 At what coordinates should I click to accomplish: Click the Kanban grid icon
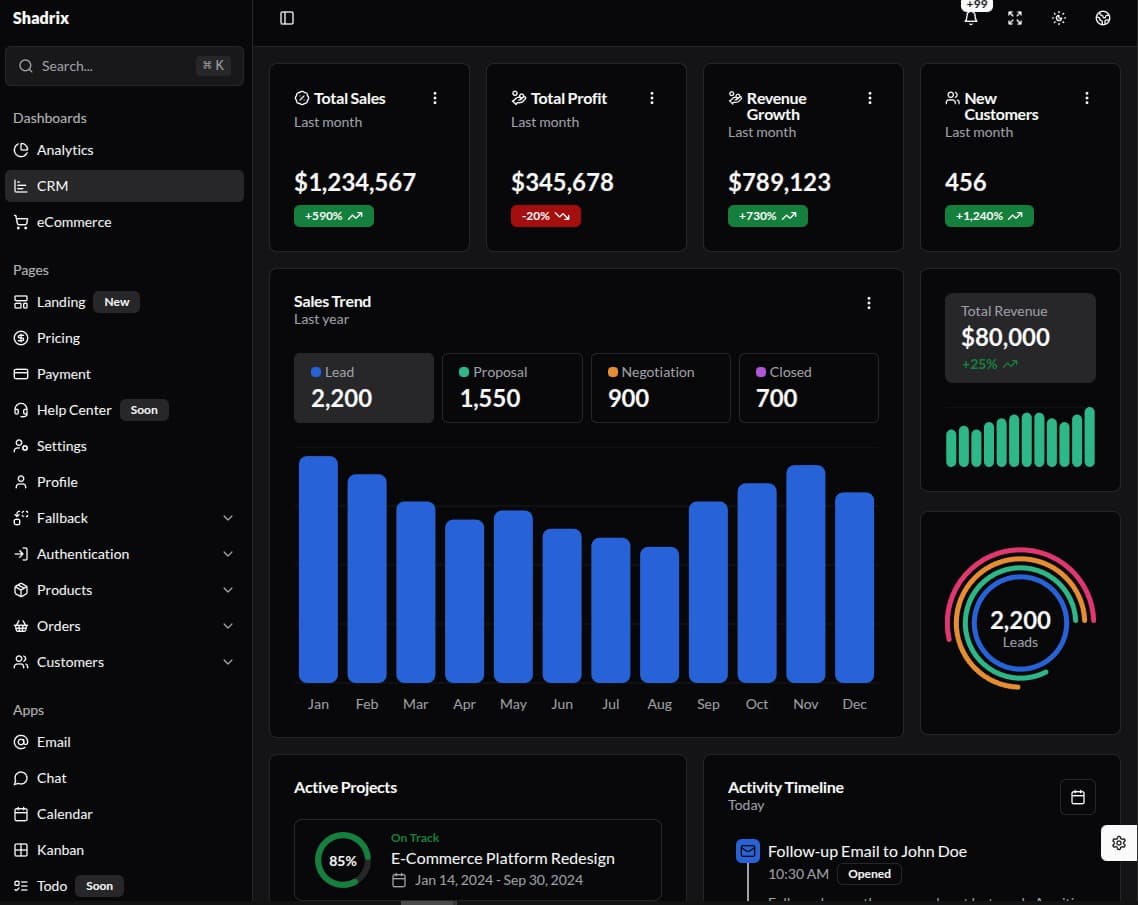point(21,850)
